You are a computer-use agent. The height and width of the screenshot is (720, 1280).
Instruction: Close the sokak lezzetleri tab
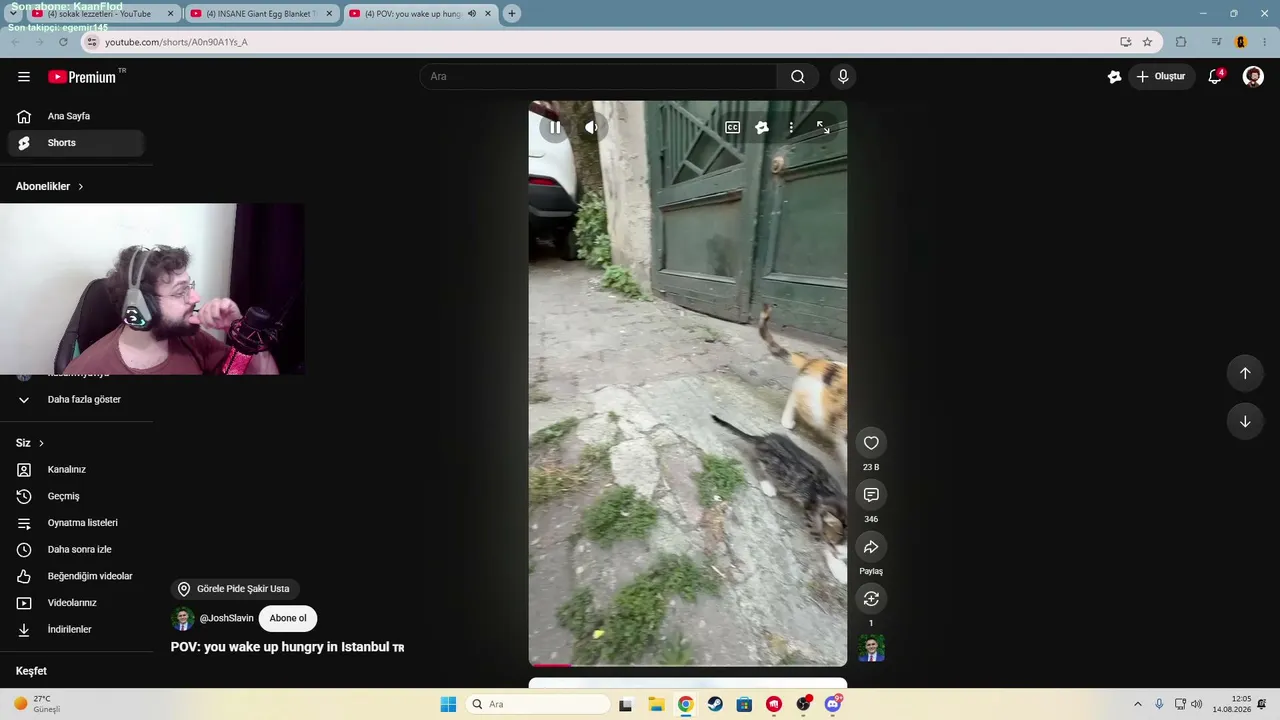(170, 14)
